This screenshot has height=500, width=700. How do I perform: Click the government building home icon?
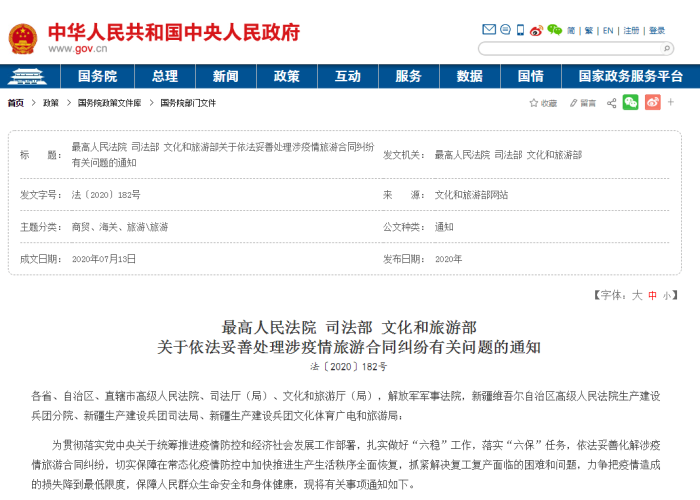[x=27, y=76]
